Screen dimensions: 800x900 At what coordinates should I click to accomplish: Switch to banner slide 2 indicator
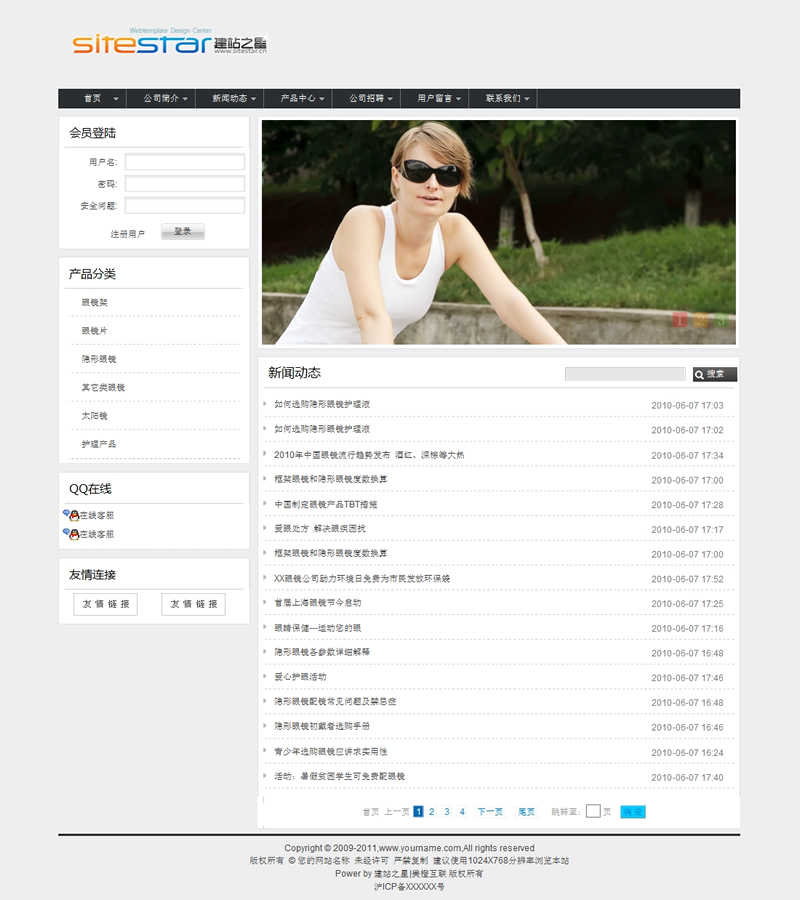(x=701, y=321)
